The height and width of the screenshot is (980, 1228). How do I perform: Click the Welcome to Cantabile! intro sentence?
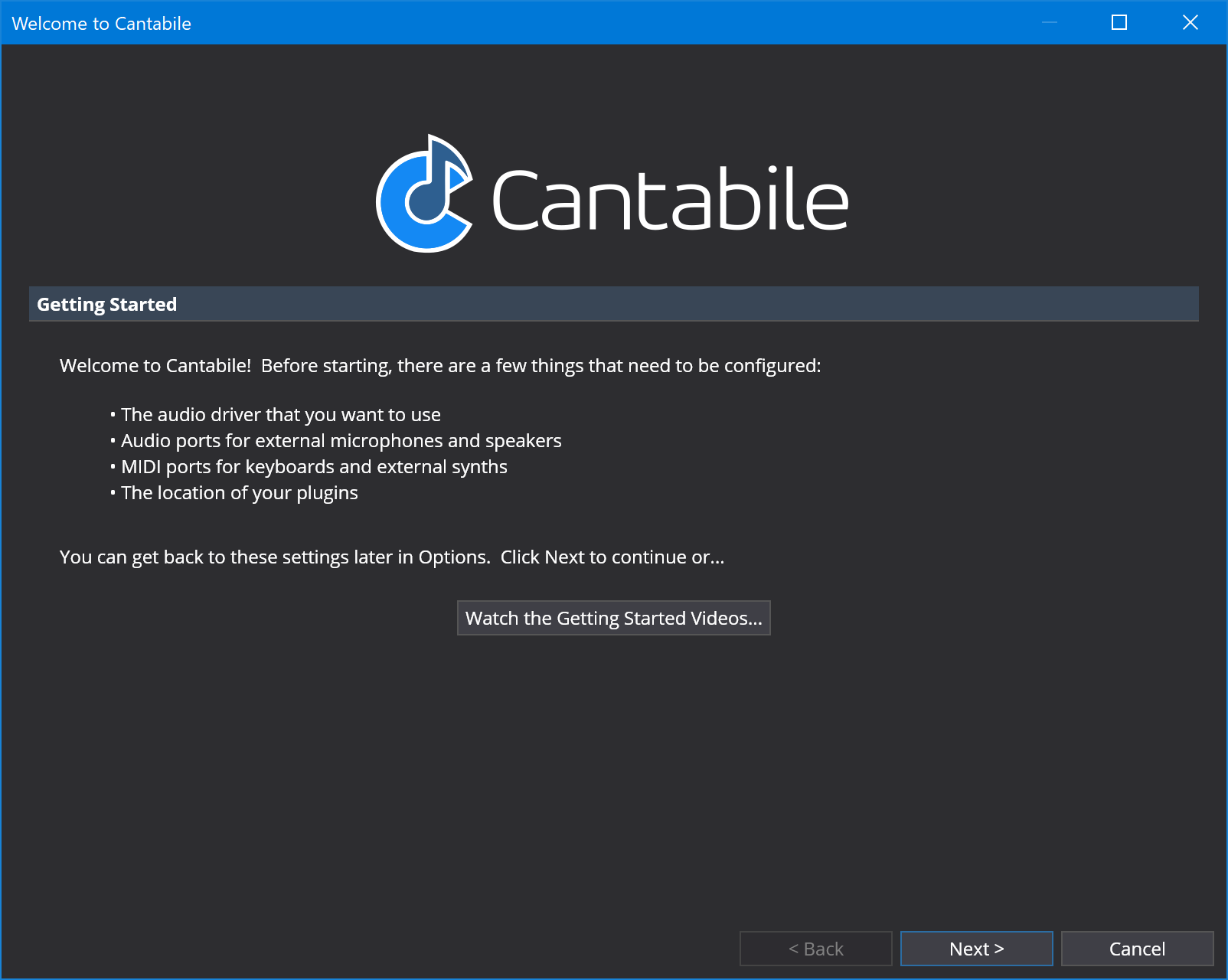tap(440, 366)
